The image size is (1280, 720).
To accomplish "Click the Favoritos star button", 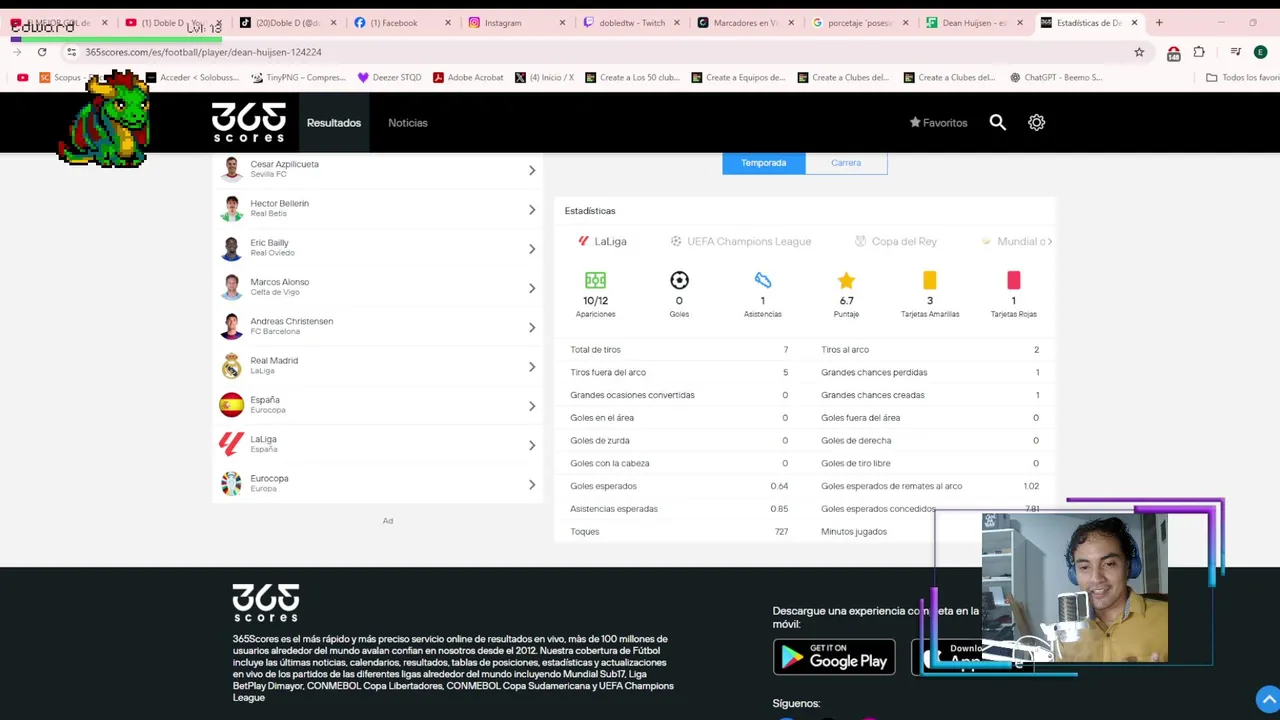I will [938, 123].
